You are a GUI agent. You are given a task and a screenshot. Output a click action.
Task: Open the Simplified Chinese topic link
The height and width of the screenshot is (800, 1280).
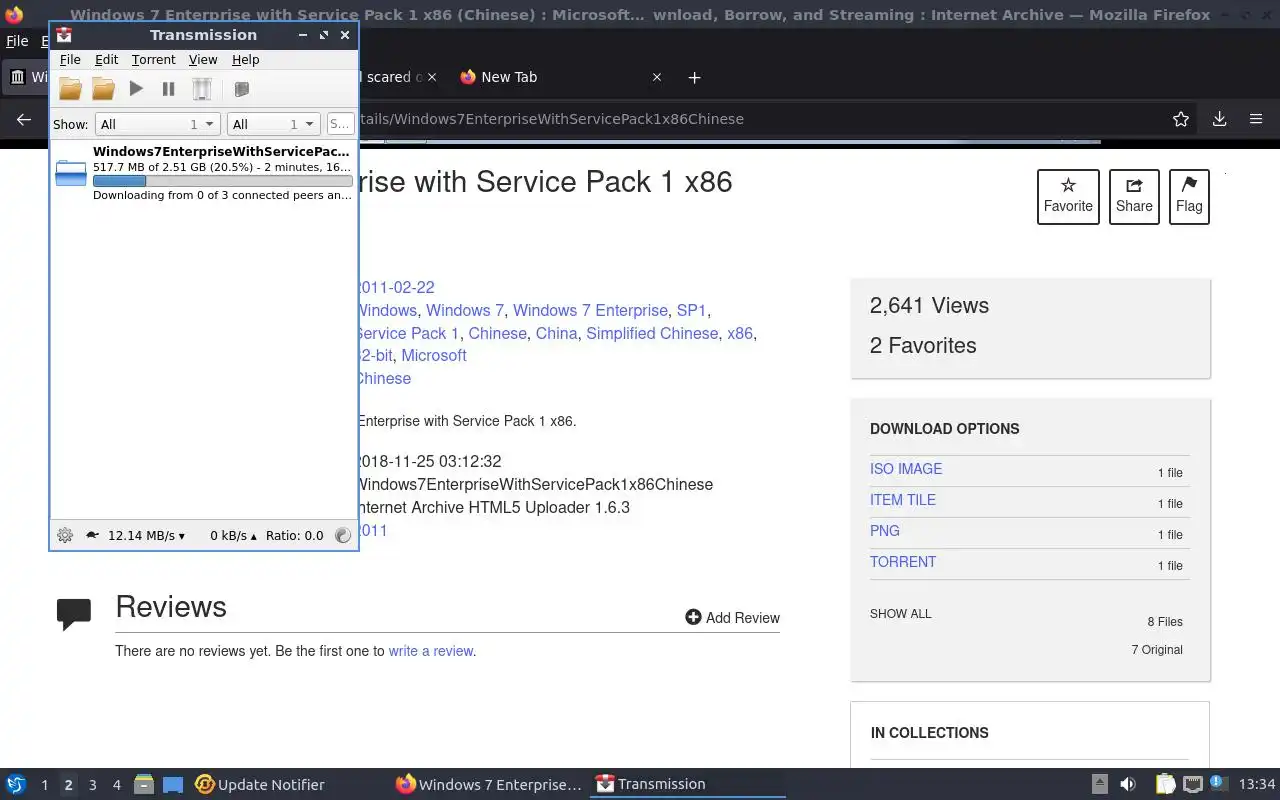pyautogui.click(x=652, y=333)
